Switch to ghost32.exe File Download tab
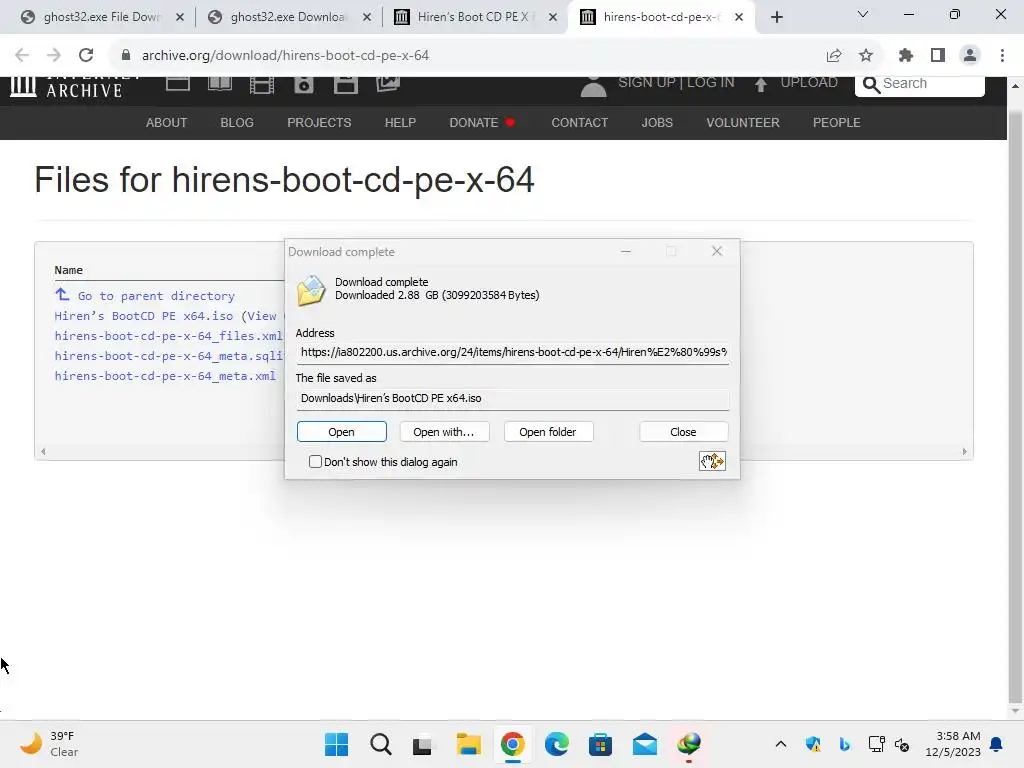This screenshot has height=768, width=1024. pyautogui.click(x=102, y=17)
